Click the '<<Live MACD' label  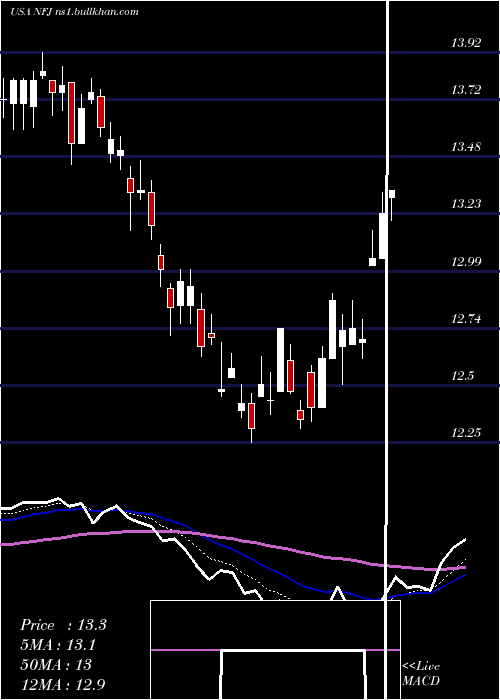click(x=421, y=673)
